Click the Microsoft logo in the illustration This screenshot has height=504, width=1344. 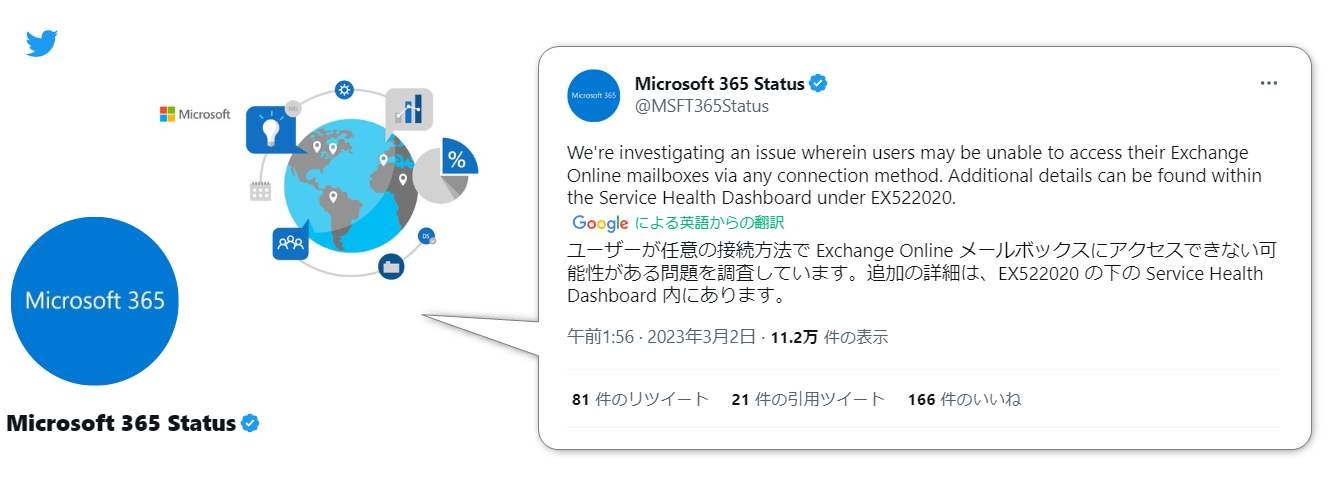195,115
